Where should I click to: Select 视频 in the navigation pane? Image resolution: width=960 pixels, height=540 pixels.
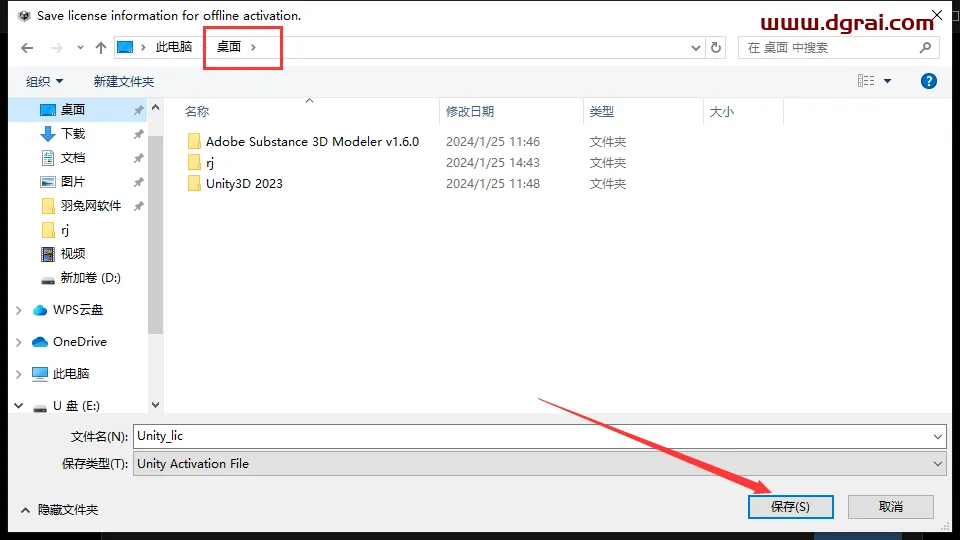pyautogui.click(x=73, y=253)
